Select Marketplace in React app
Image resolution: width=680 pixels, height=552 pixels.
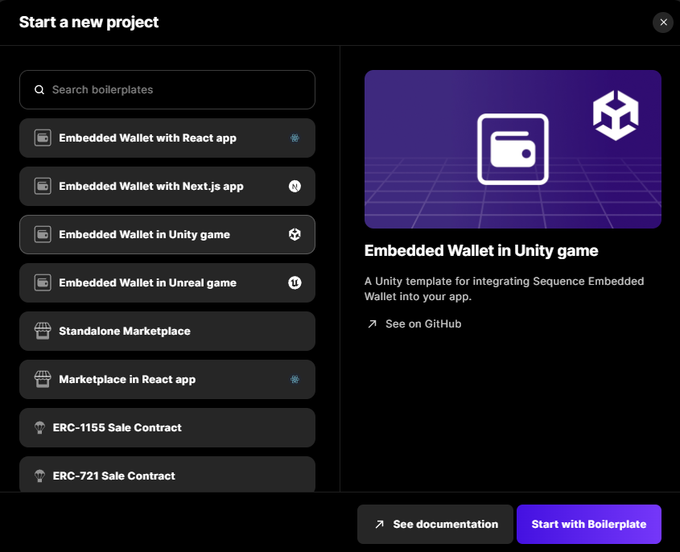point(167,379)
